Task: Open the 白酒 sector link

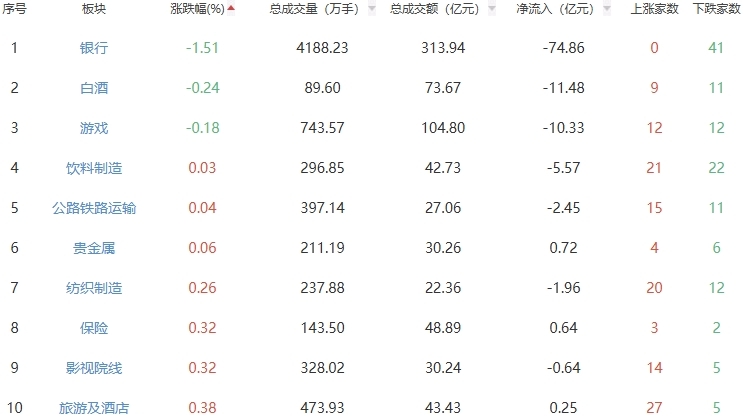Action: click(94, 88)
